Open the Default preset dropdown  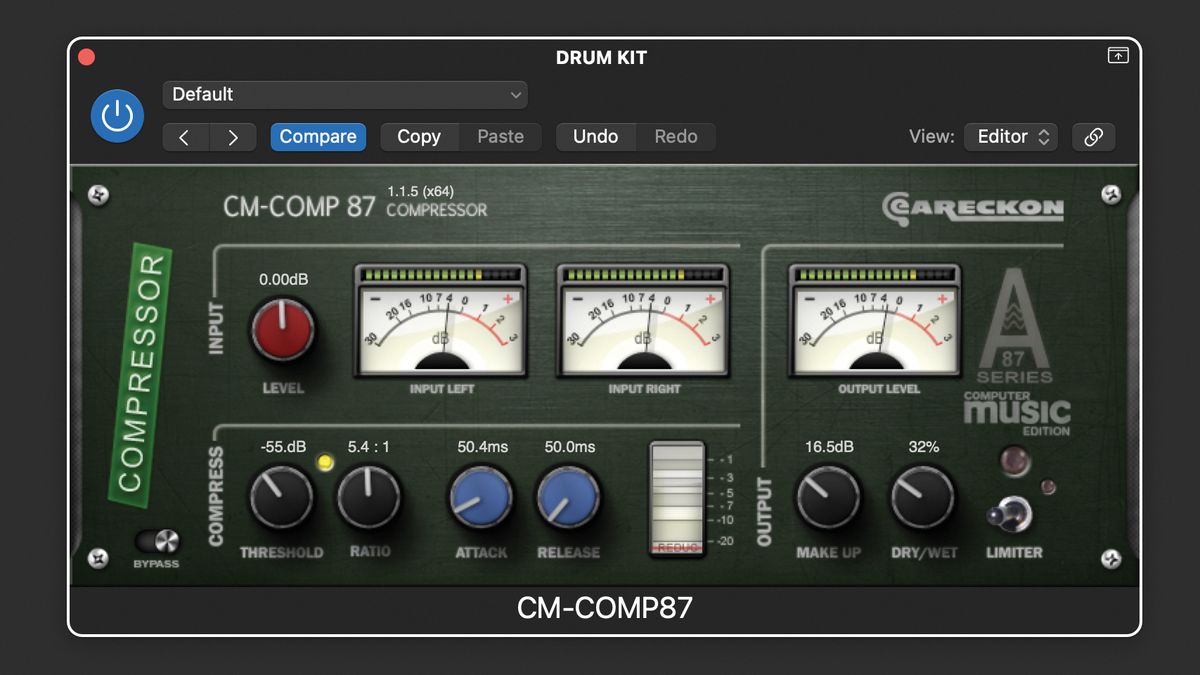(345, 95)
